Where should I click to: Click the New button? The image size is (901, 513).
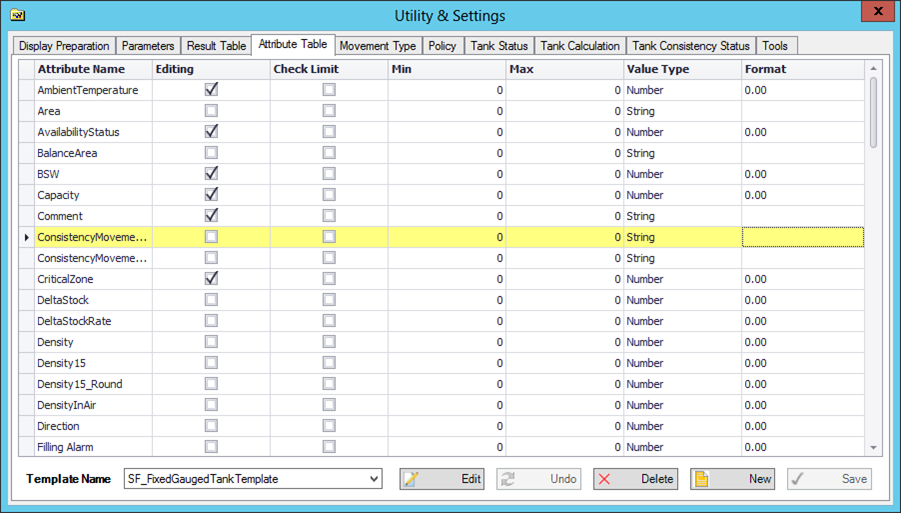[733, 479]
